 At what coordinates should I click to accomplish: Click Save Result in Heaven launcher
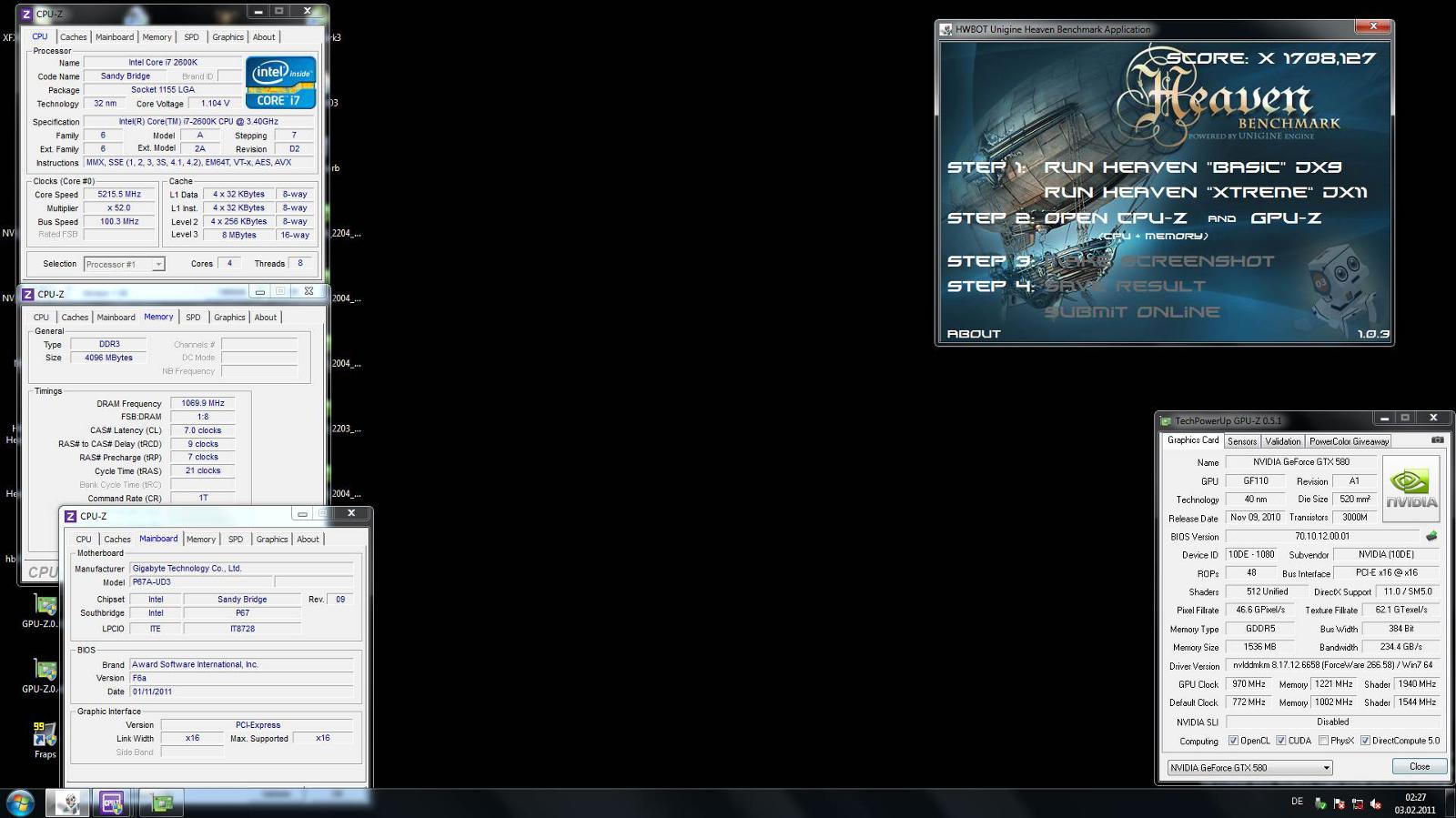tap(1125, 287)
